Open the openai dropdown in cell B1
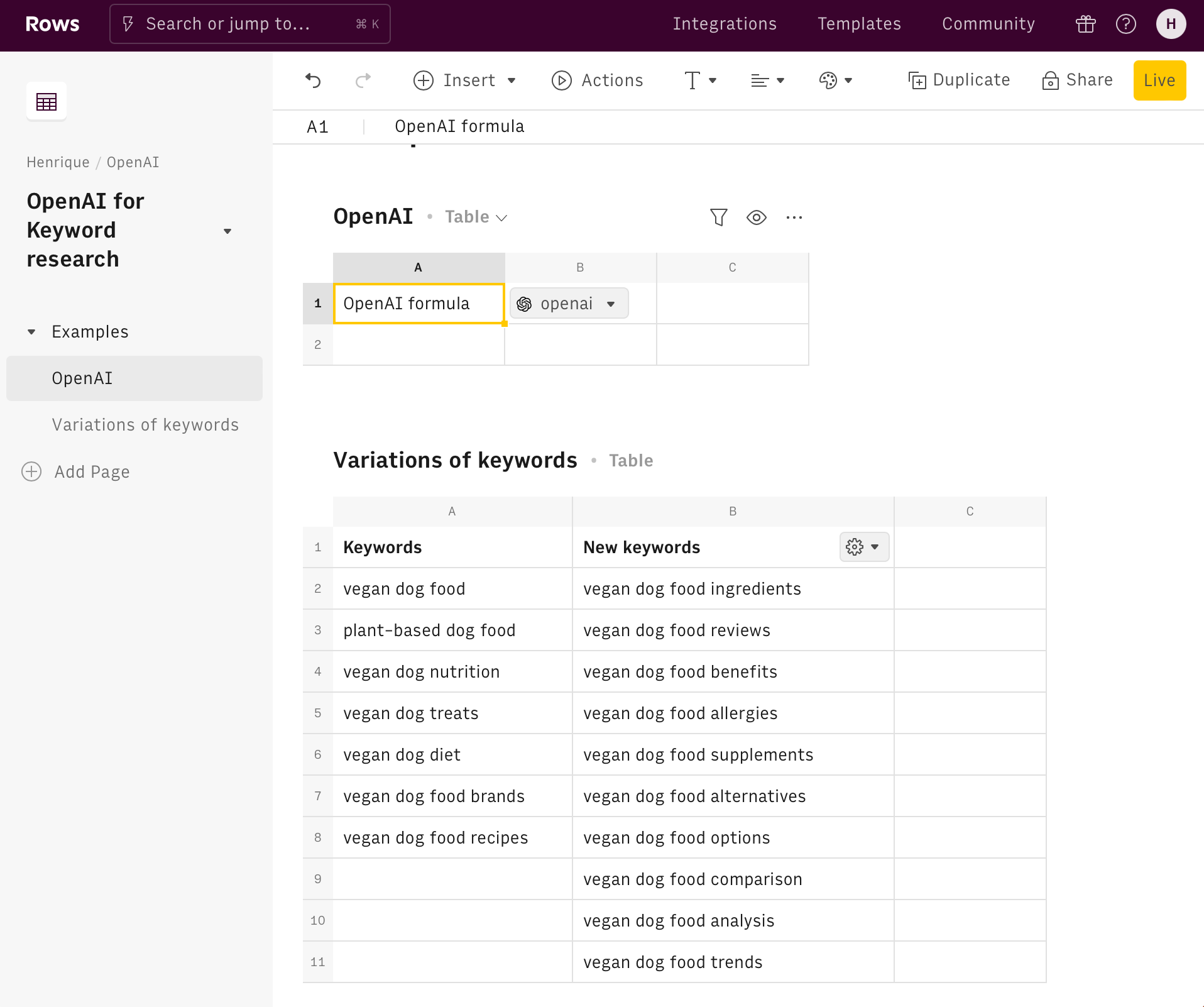This screenshot has height=1007, width=1204. (x=569, y=304)
